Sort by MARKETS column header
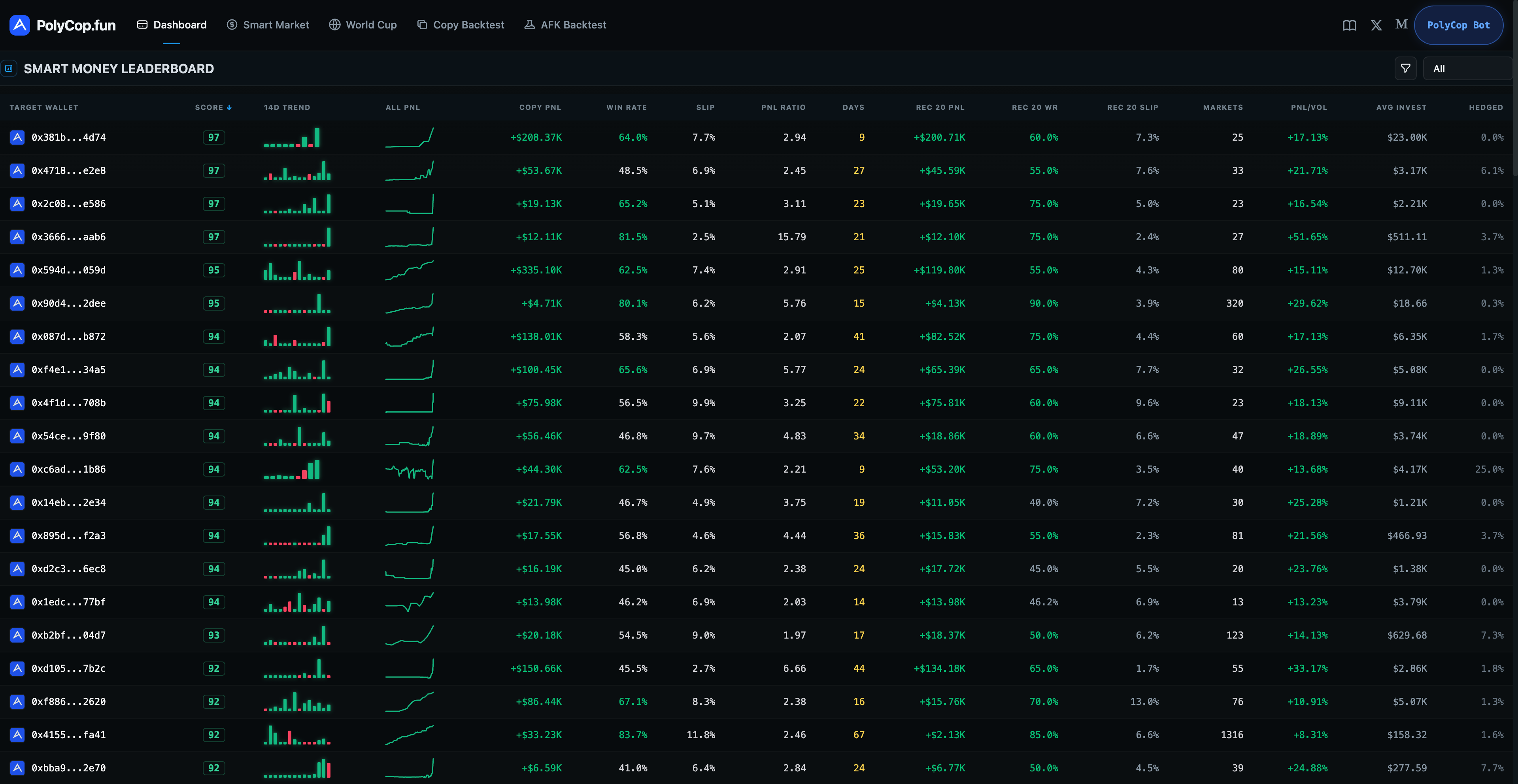 1223,107
